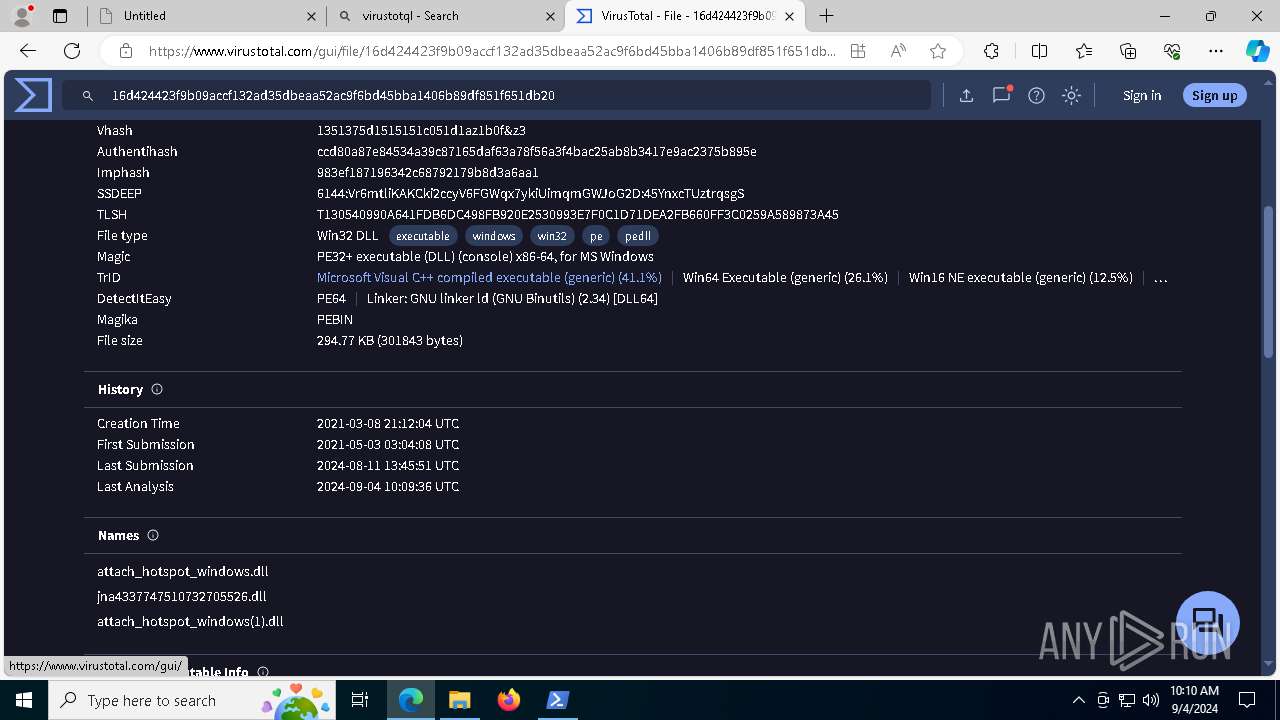Click the pedll tag
This screenshot has width=1280, height=720.
coord(638,236)
